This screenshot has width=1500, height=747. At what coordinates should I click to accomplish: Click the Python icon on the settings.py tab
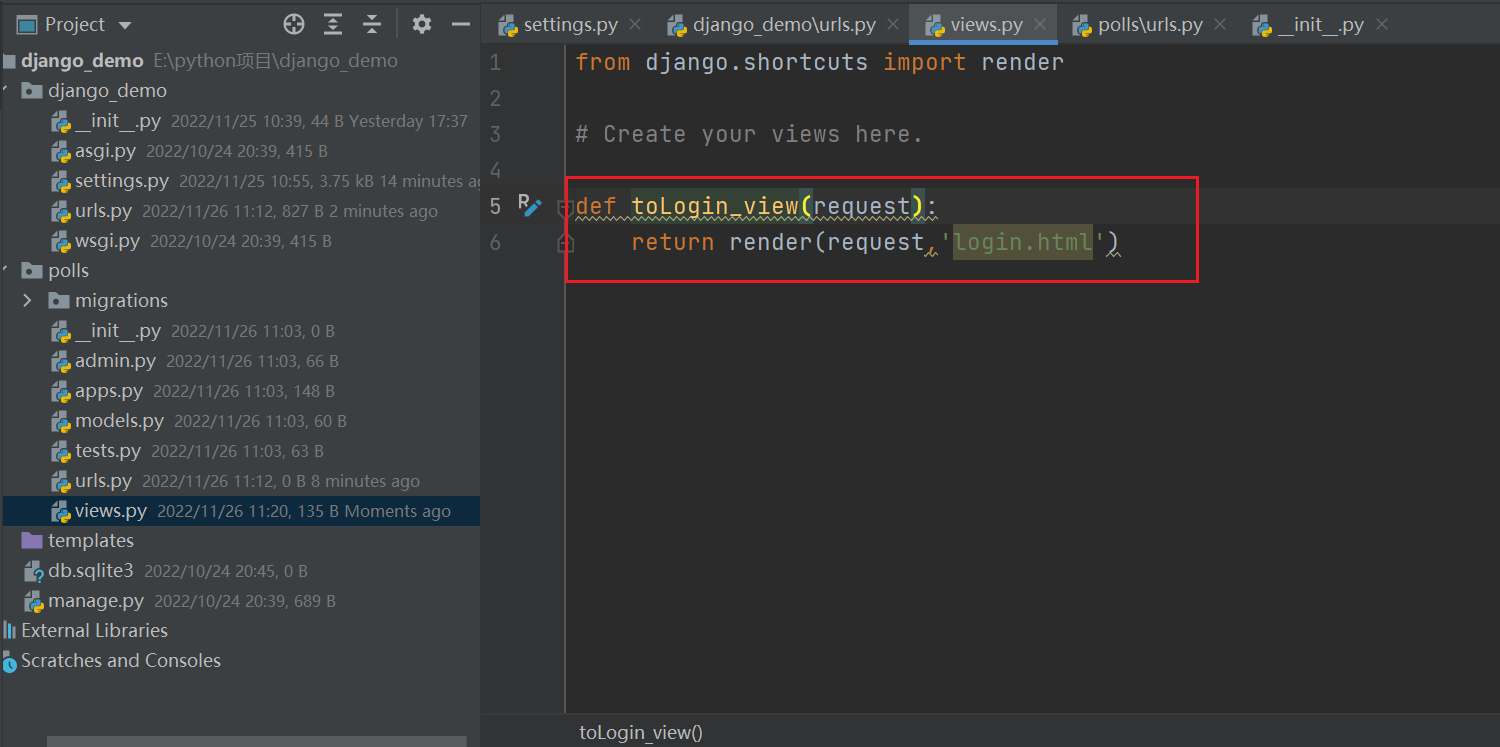point(507,26)
